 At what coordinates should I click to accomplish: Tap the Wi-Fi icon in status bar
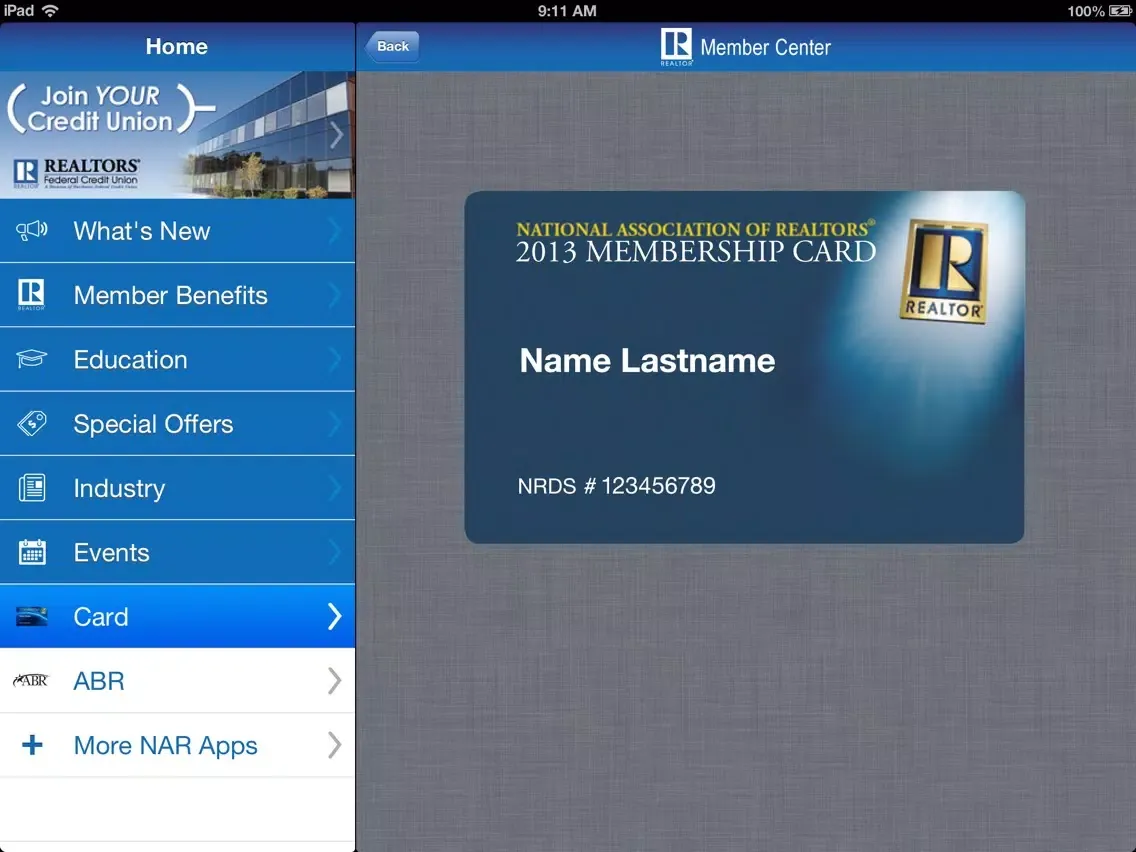[x=50, y=10]
